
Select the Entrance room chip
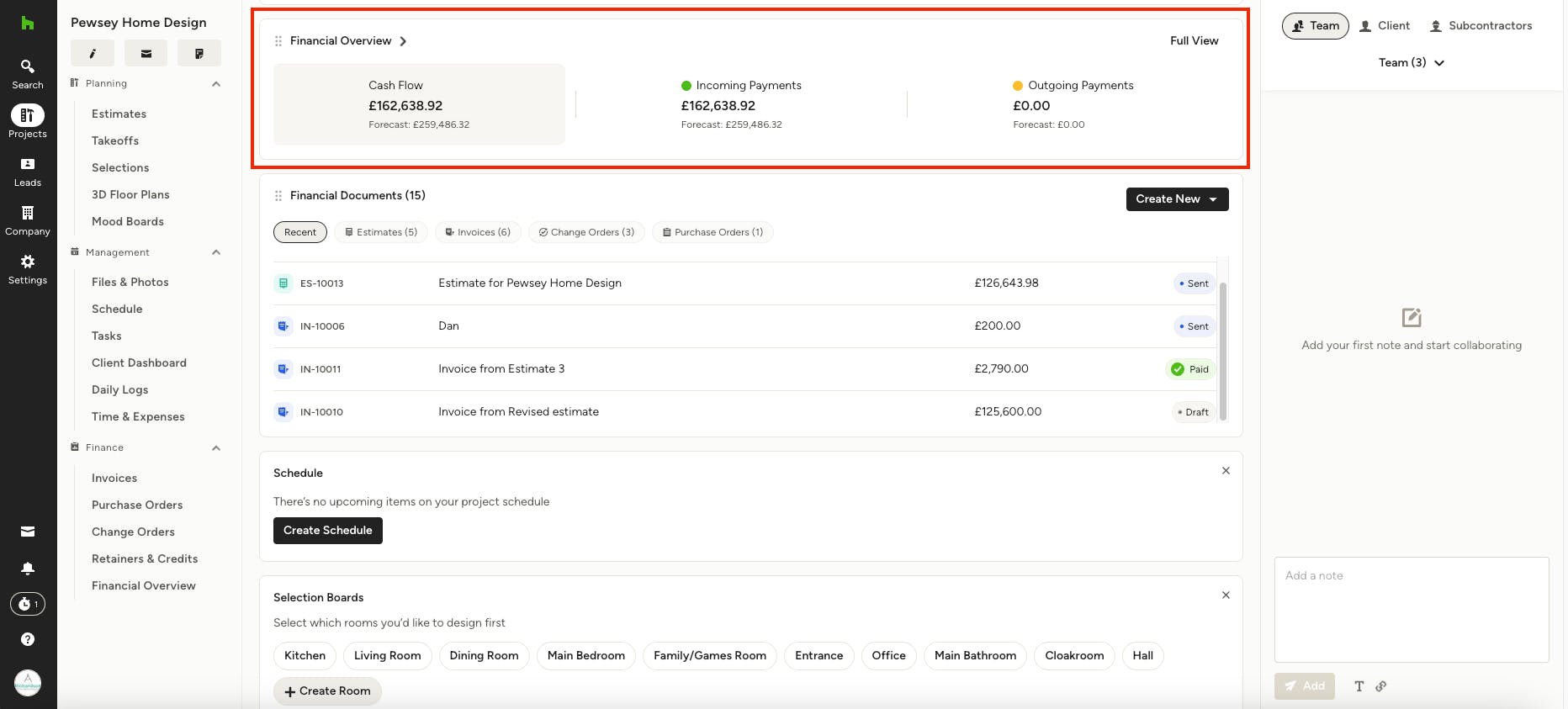click(819, 656)
